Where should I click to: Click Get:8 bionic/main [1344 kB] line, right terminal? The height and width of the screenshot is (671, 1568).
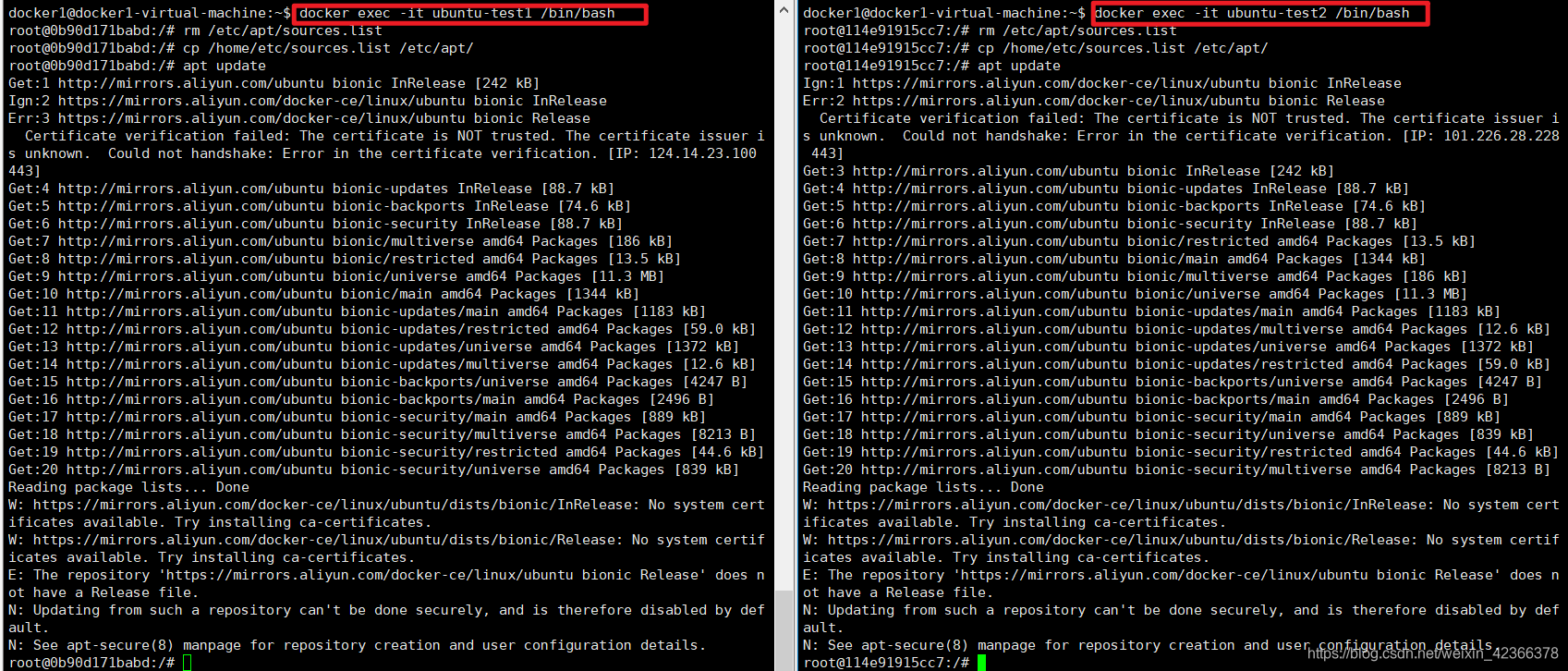coord(1114,259)
